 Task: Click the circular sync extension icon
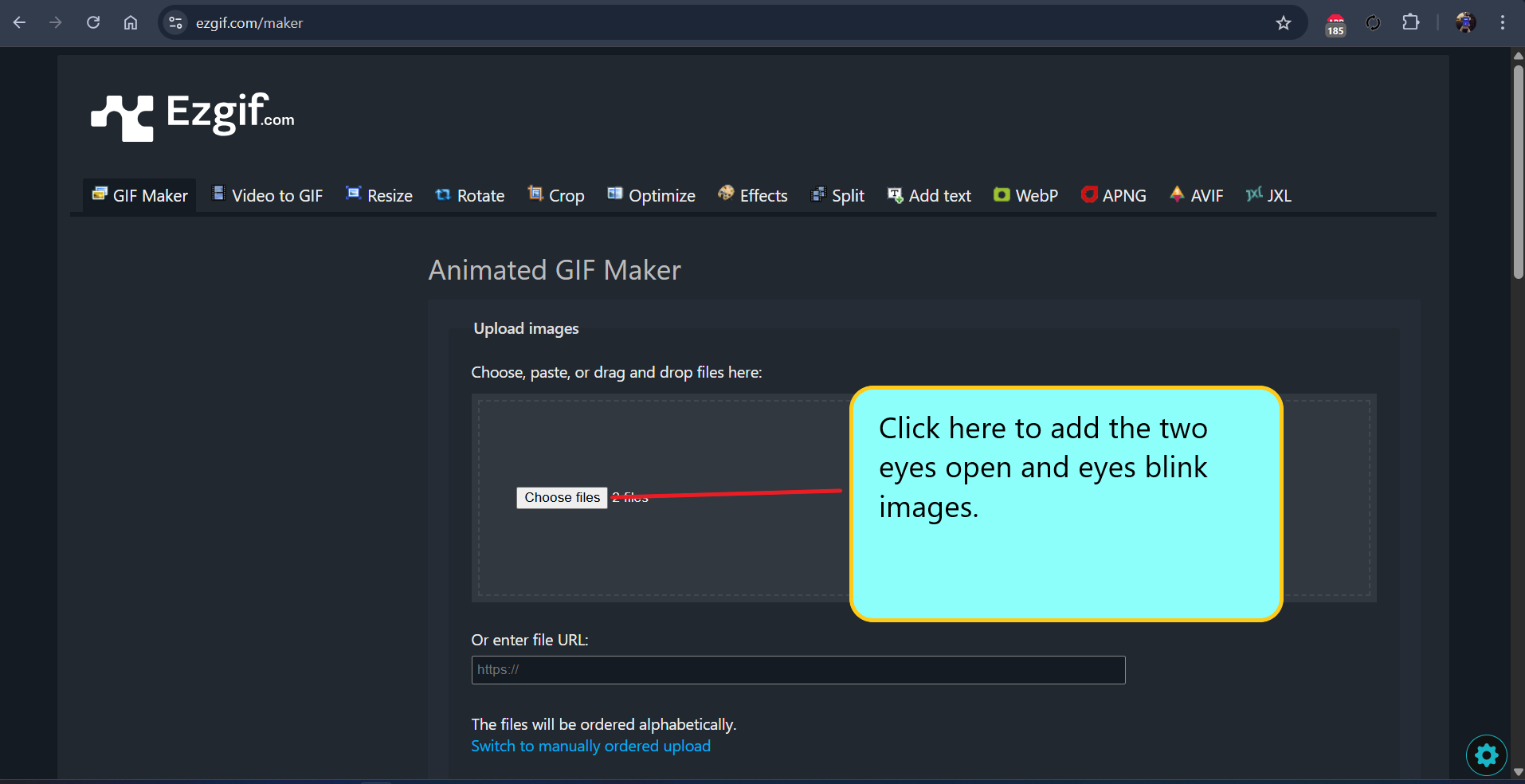1373,23
